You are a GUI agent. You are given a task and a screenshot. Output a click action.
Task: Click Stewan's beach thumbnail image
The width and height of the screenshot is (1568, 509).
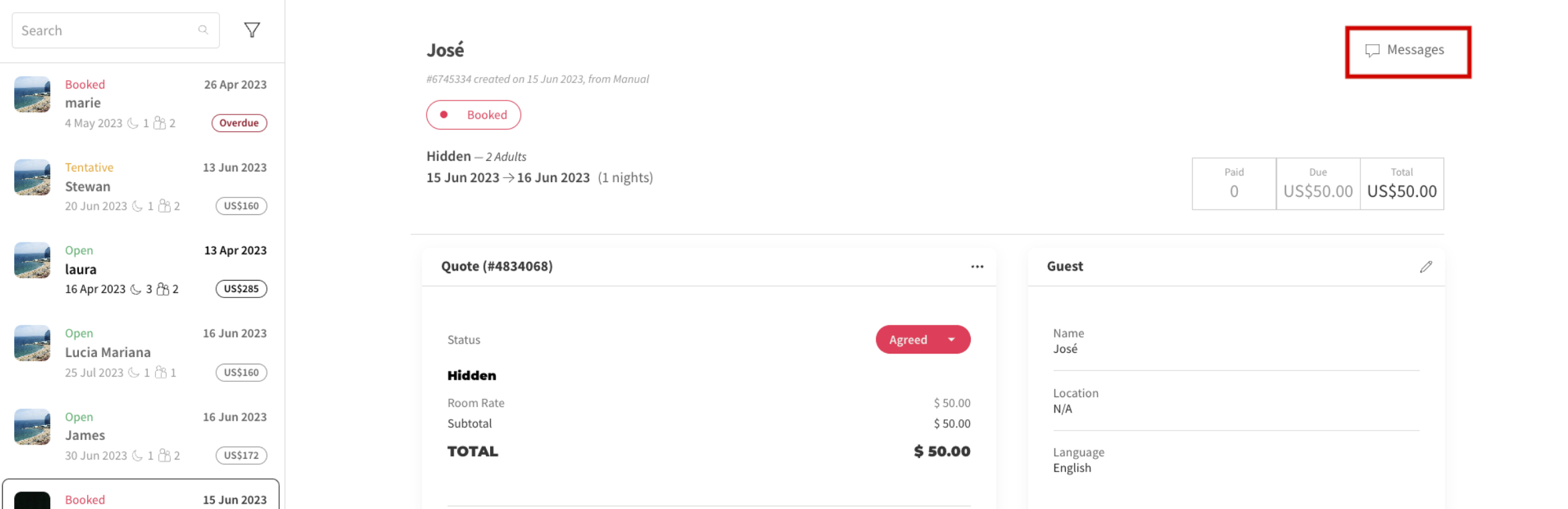tap(31, 177)
